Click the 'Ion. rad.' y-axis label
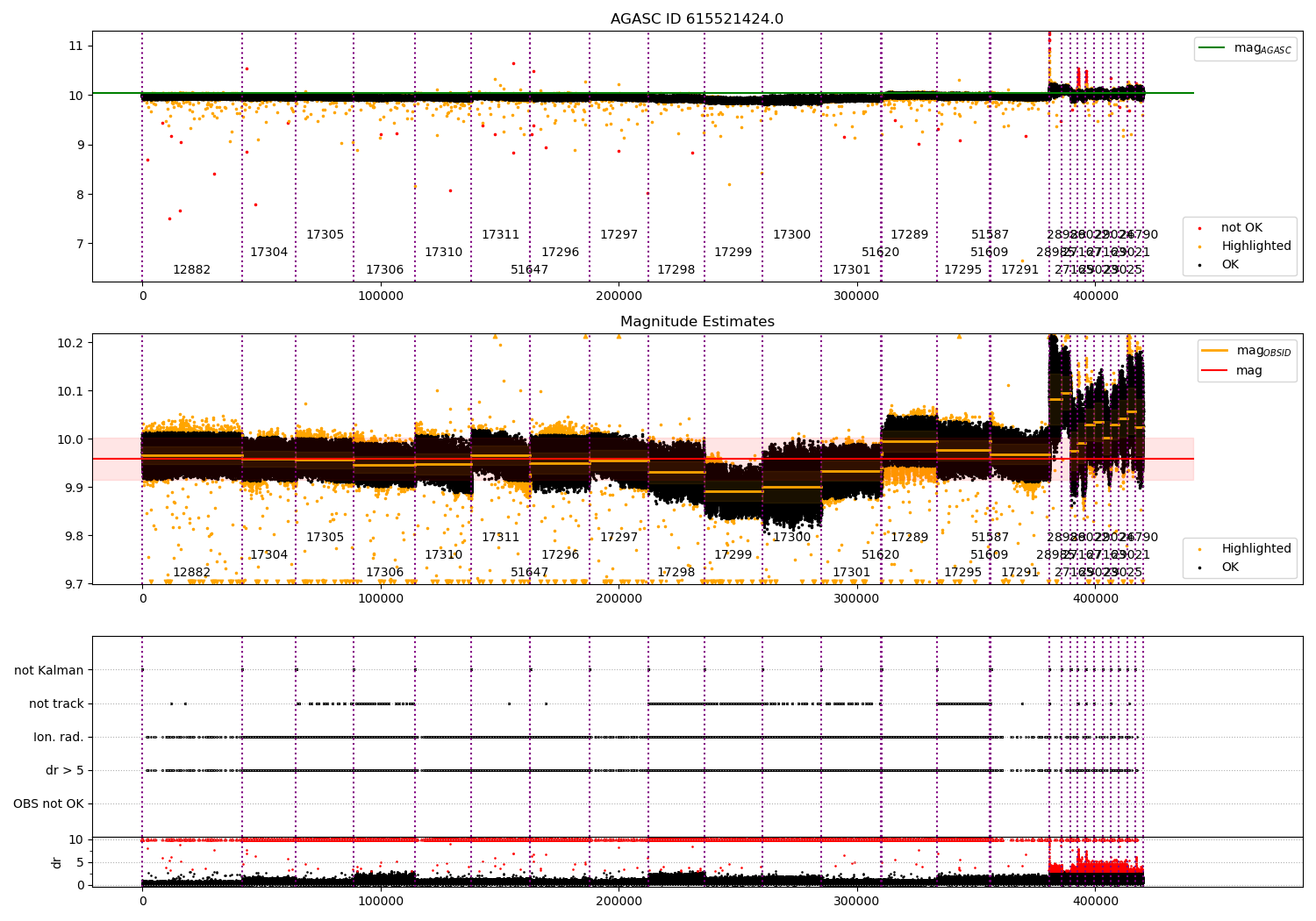Screen dimensions: 1316x921 click(59, 737)
